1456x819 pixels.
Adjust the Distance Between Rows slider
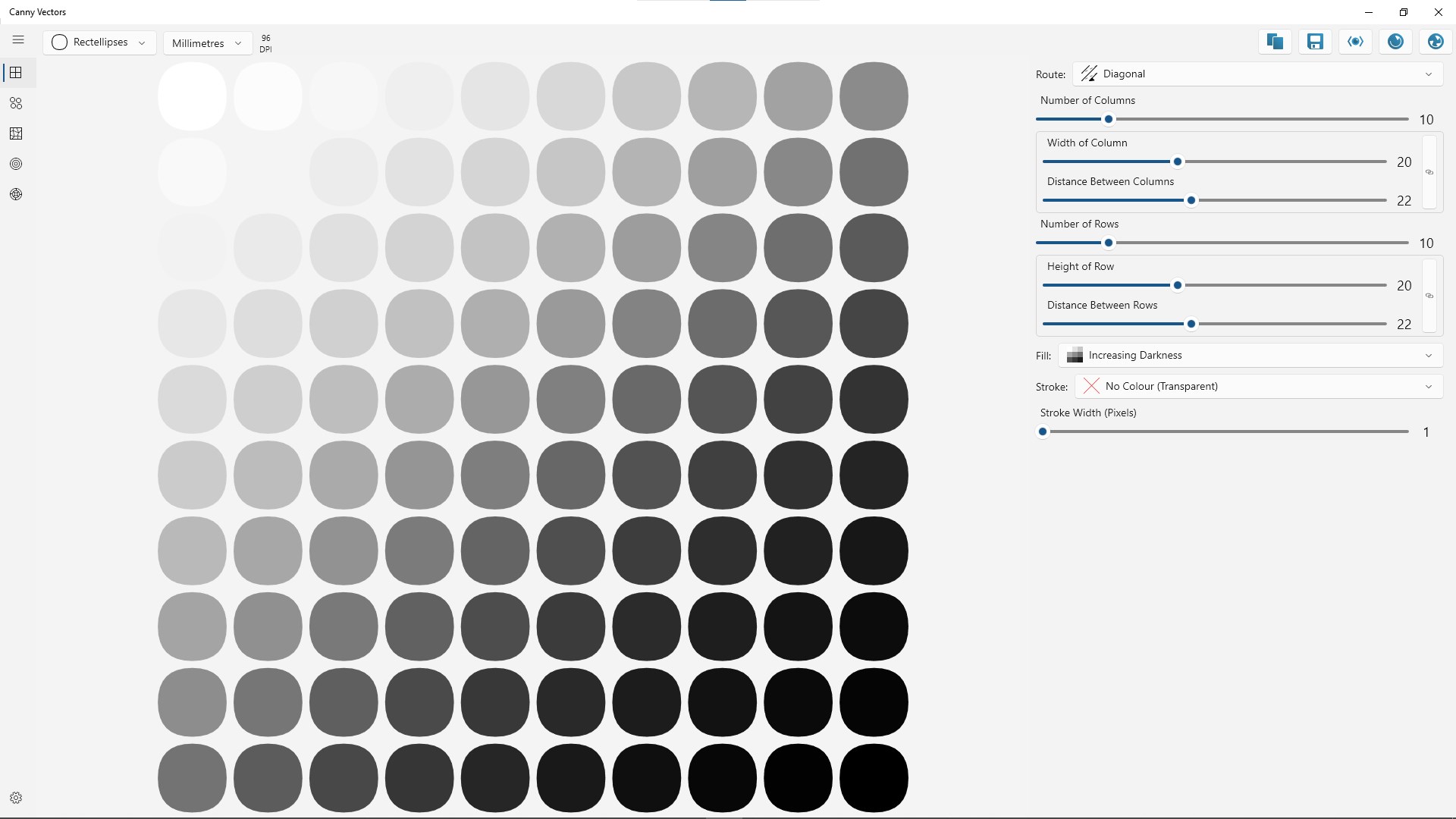coord(1215,324)
